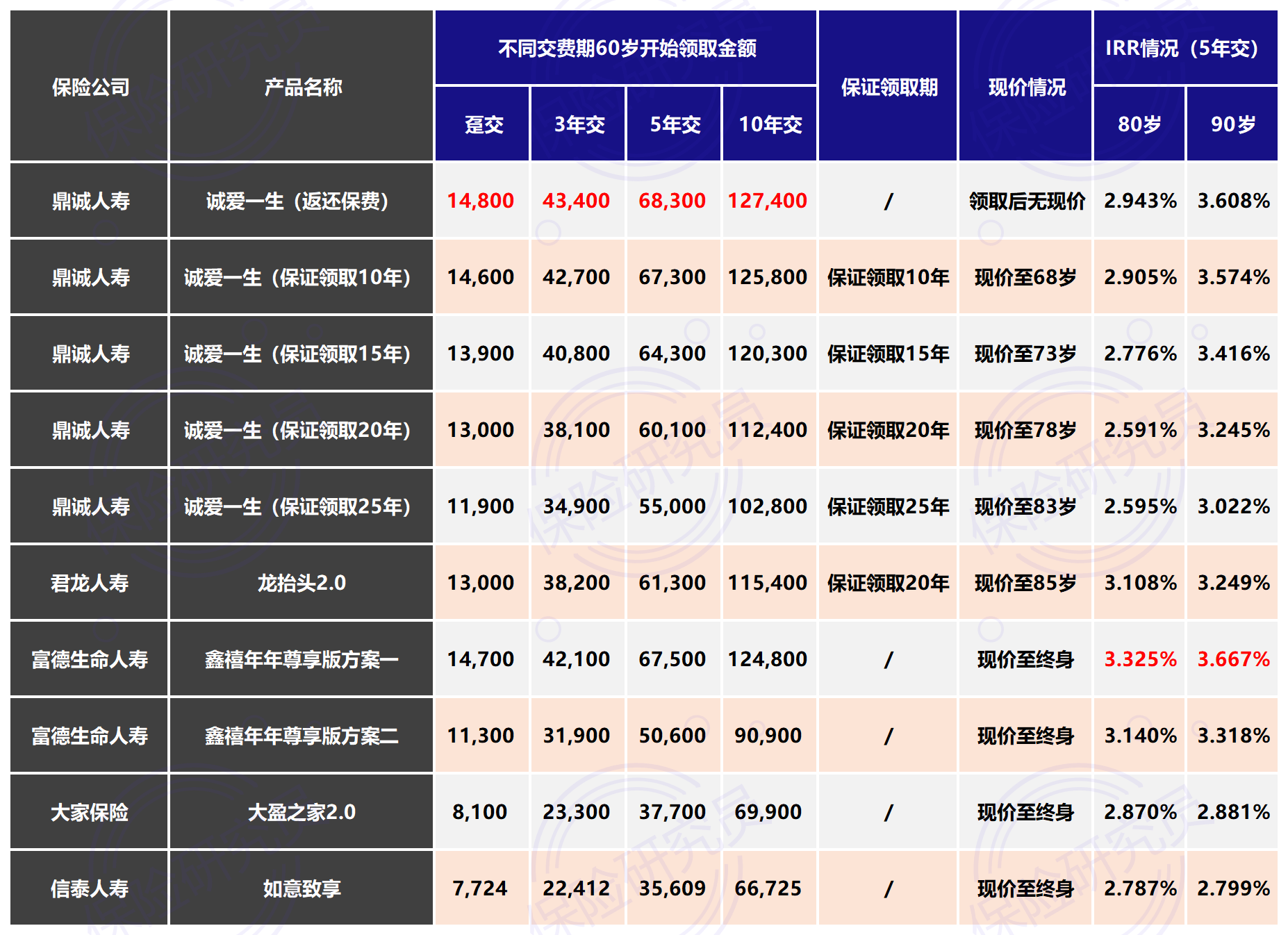Click the IRR value 3.608%

[1233, 201]
